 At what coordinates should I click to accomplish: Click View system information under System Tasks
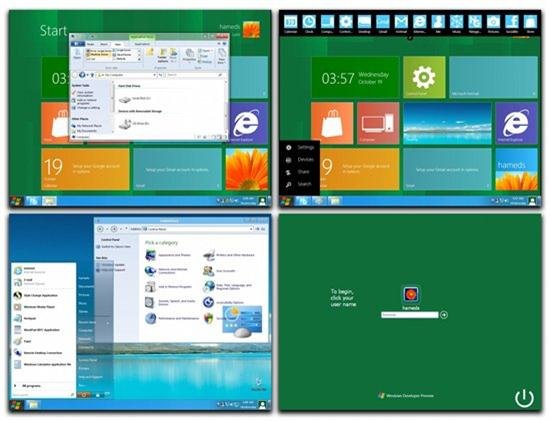tap(83, 94)
